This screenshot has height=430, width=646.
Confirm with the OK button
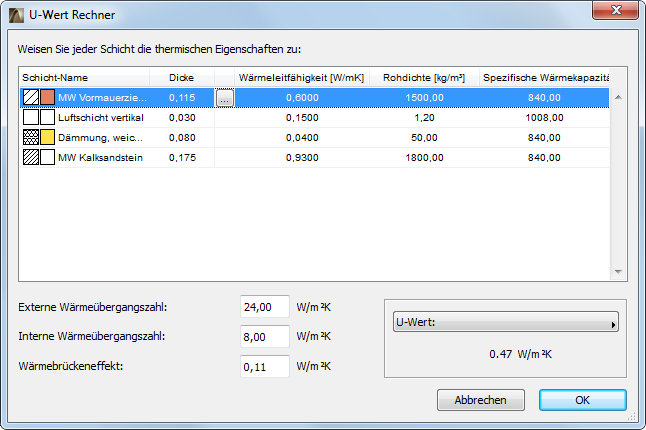pos(583,400)
